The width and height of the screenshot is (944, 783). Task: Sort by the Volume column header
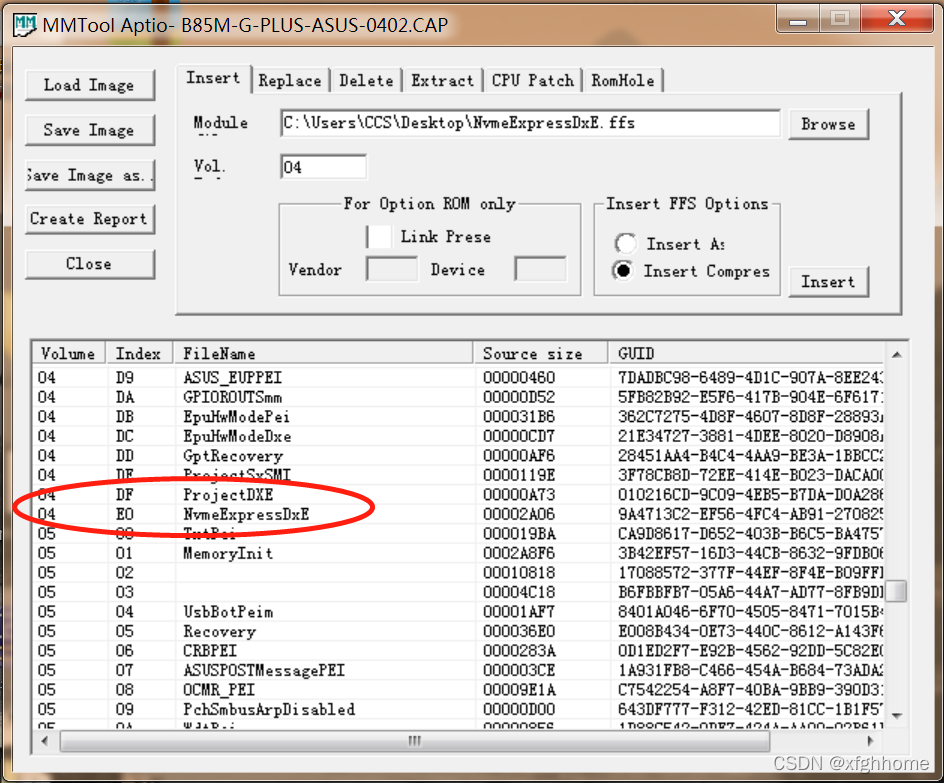pyautogui.click(x=69, y=353)
